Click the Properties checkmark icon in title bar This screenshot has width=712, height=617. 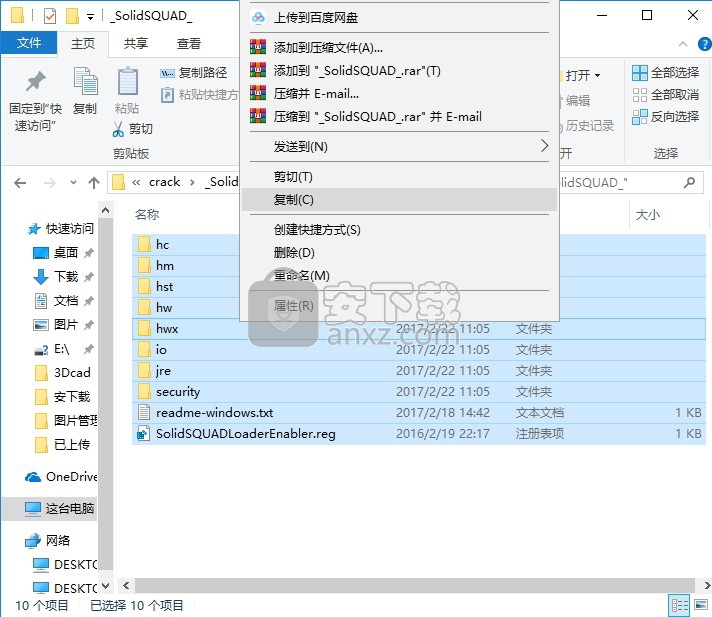click(x=50, y=16)
